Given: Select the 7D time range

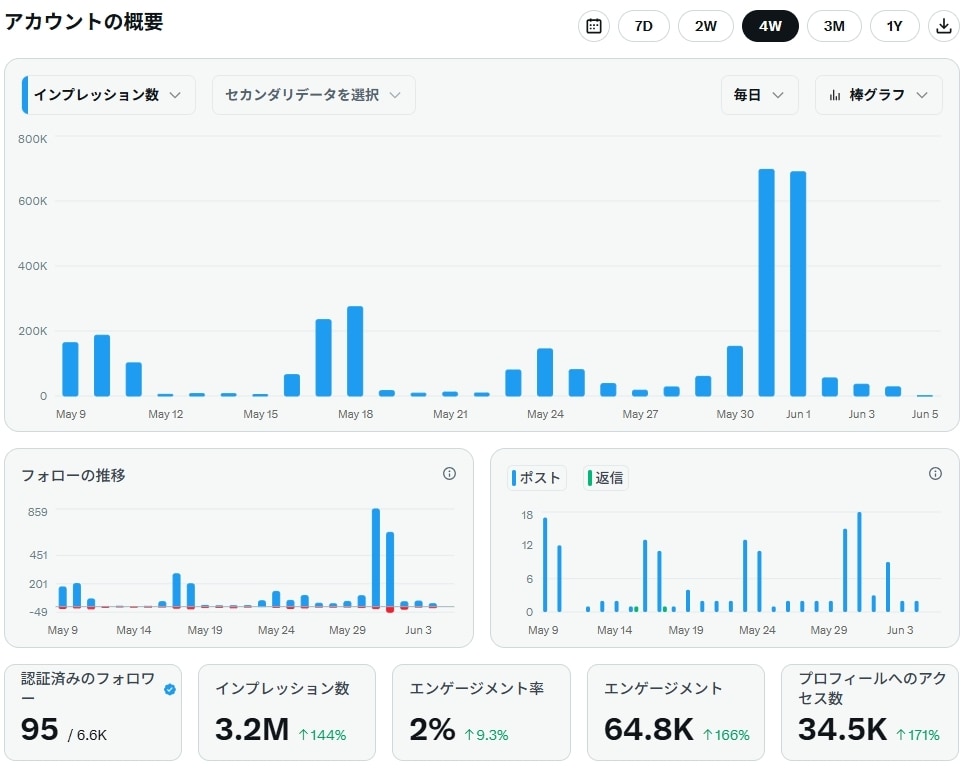Looking at the screenshot, I should [x=643, y=26].
